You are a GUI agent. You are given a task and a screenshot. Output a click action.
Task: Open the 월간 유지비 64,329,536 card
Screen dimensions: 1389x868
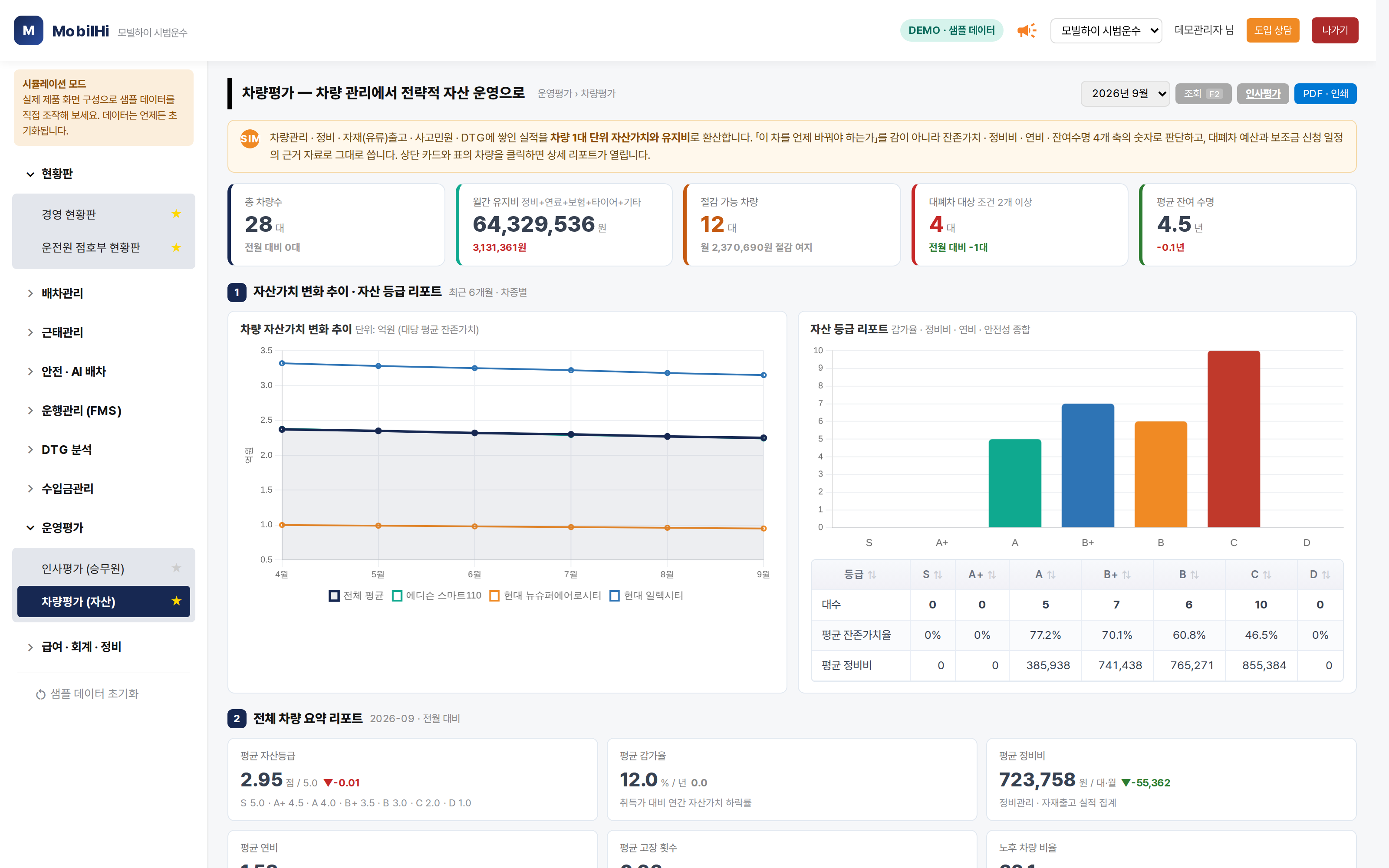[564, 225]
